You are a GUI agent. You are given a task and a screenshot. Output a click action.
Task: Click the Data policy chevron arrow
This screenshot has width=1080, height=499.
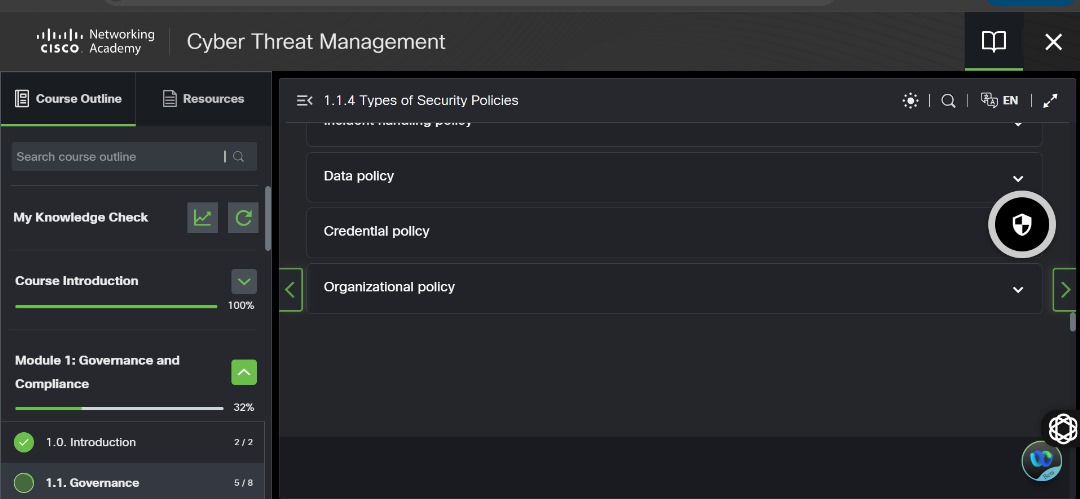click(1017, 179)
